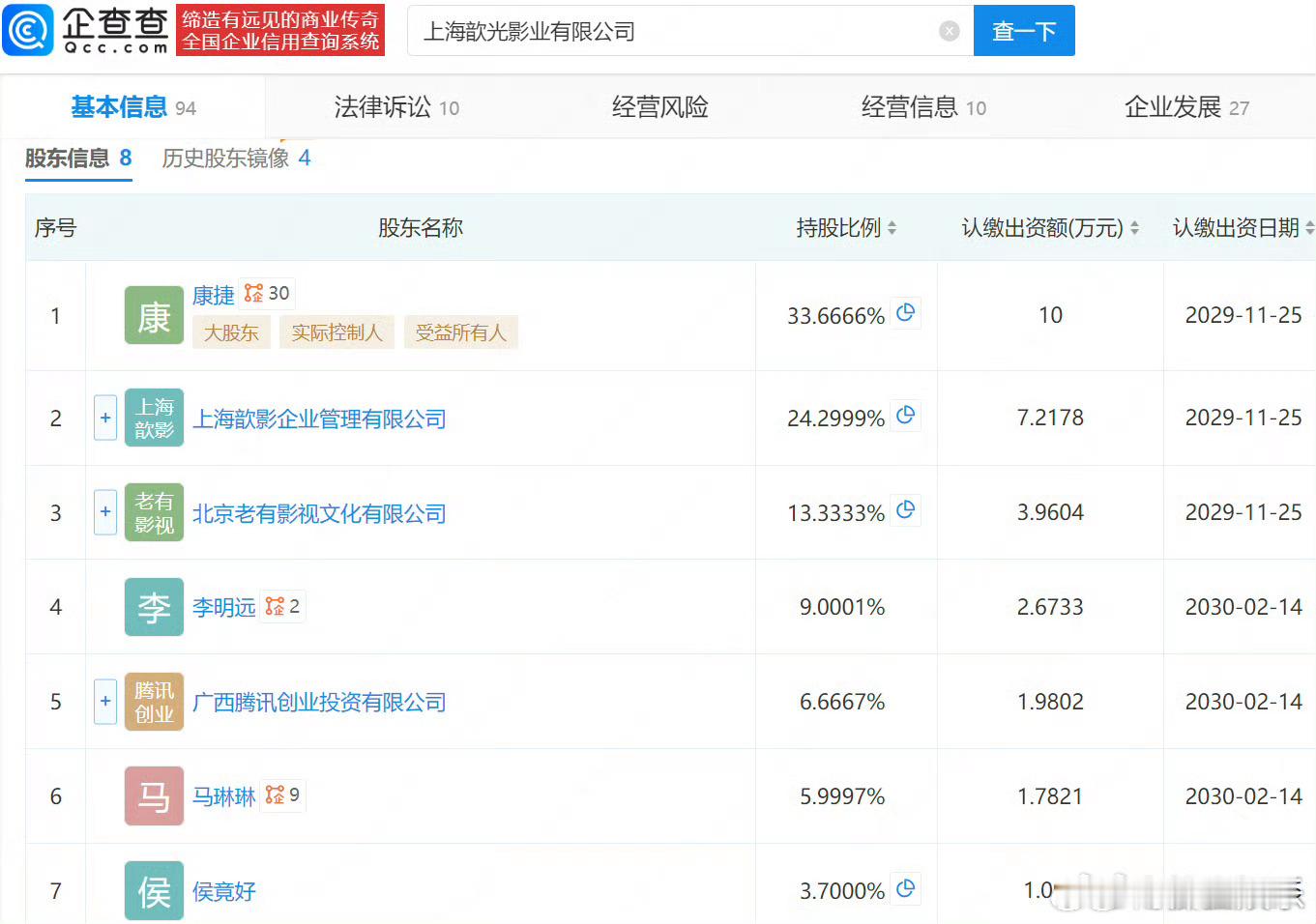Viewport: 1316px width, 924px height.
Task: Open 北京老有影视文化有限公司 link
Action: pos(319,513)
